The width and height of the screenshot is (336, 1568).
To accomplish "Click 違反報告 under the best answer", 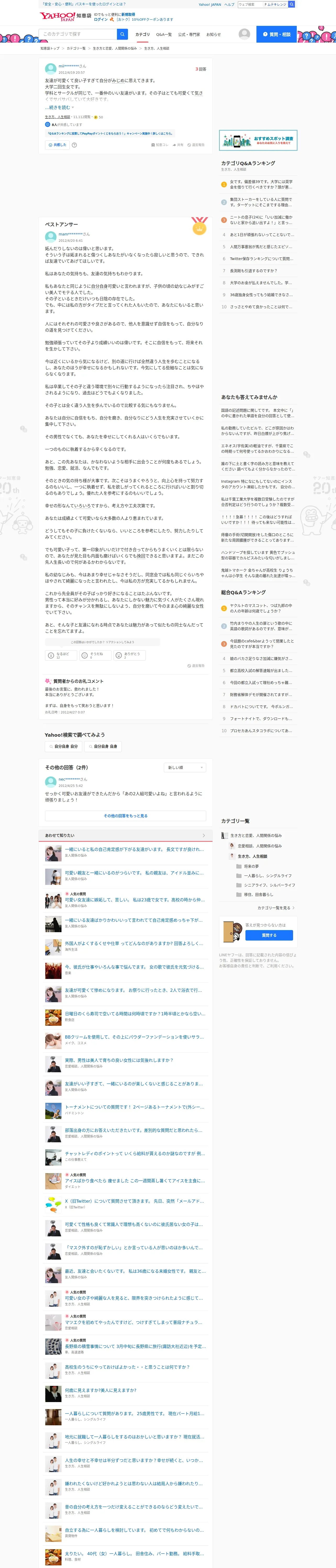I will pos(196,666).
